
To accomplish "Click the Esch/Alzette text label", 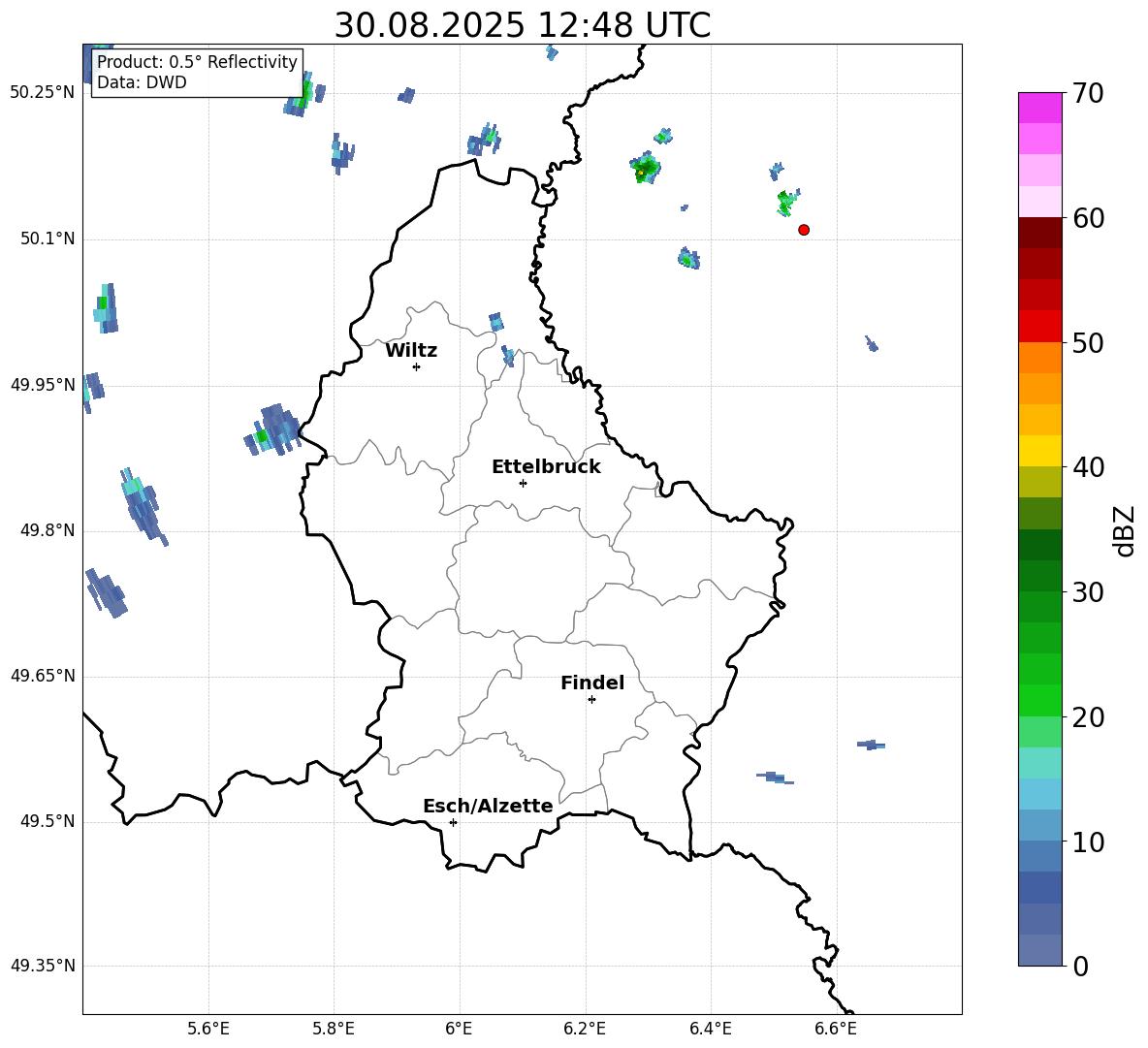I will click(x=488, y=807).
